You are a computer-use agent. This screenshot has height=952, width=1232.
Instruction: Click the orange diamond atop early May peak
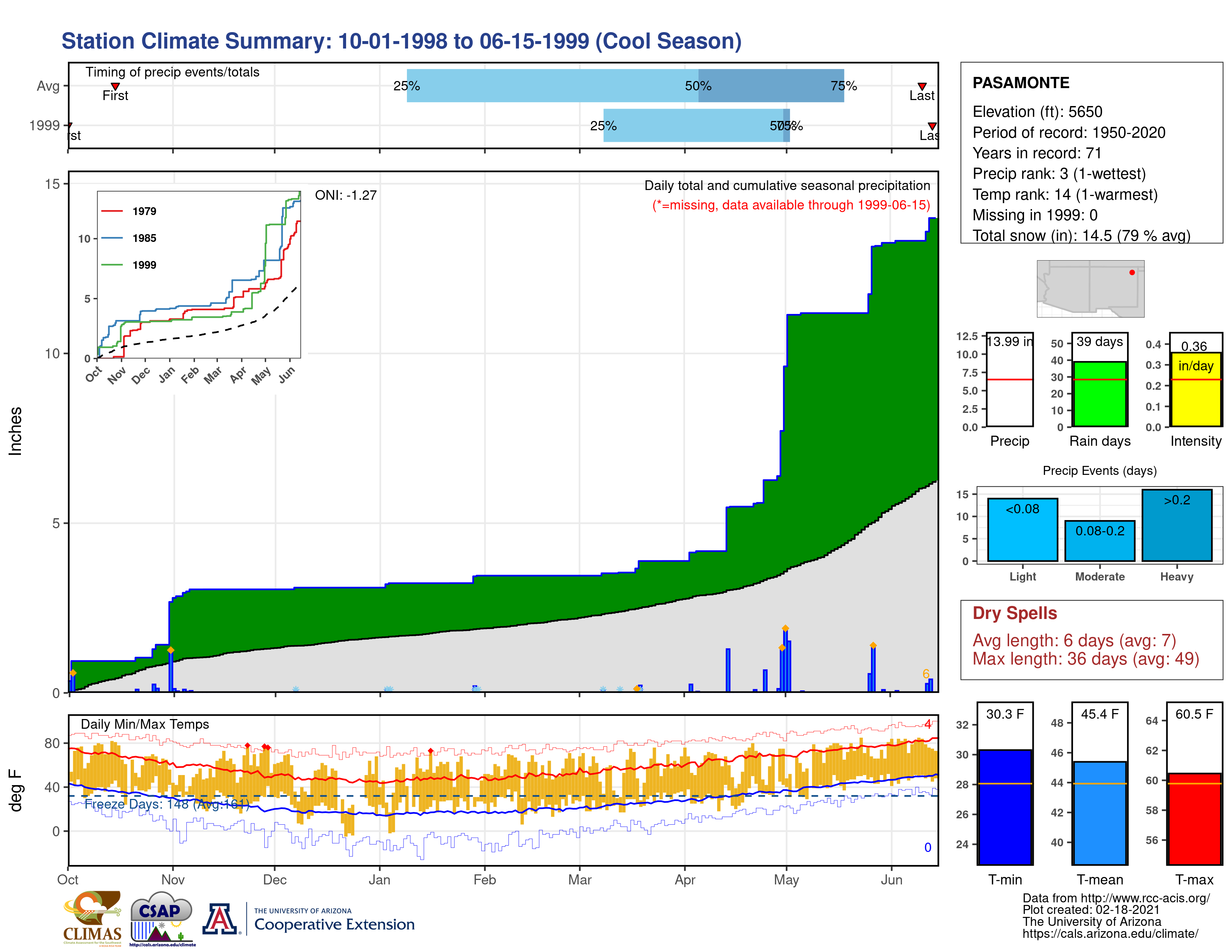[785, 628]
